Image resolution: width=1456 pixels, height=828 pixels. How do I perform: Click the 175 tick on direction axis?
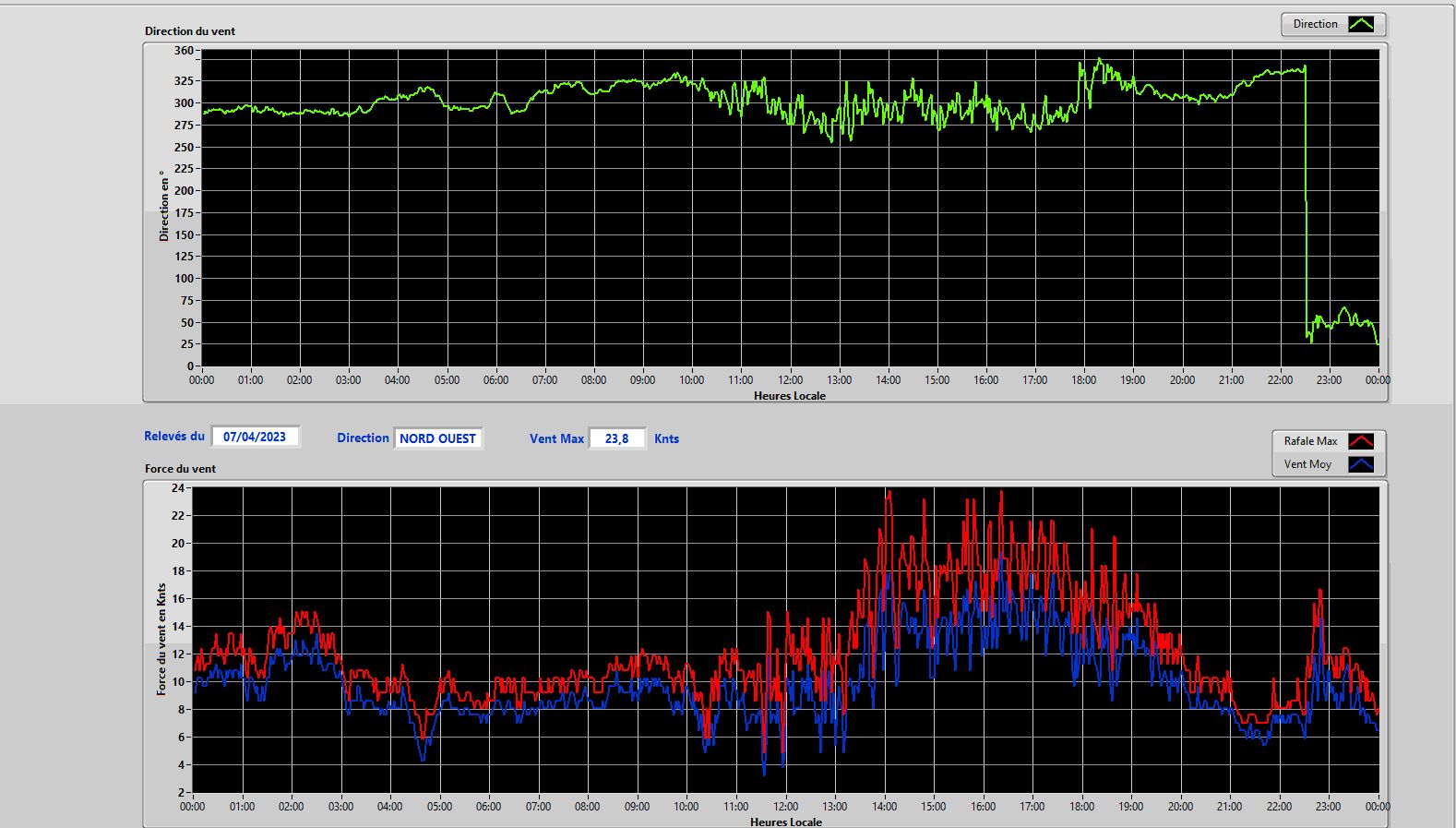coord(184,212)
